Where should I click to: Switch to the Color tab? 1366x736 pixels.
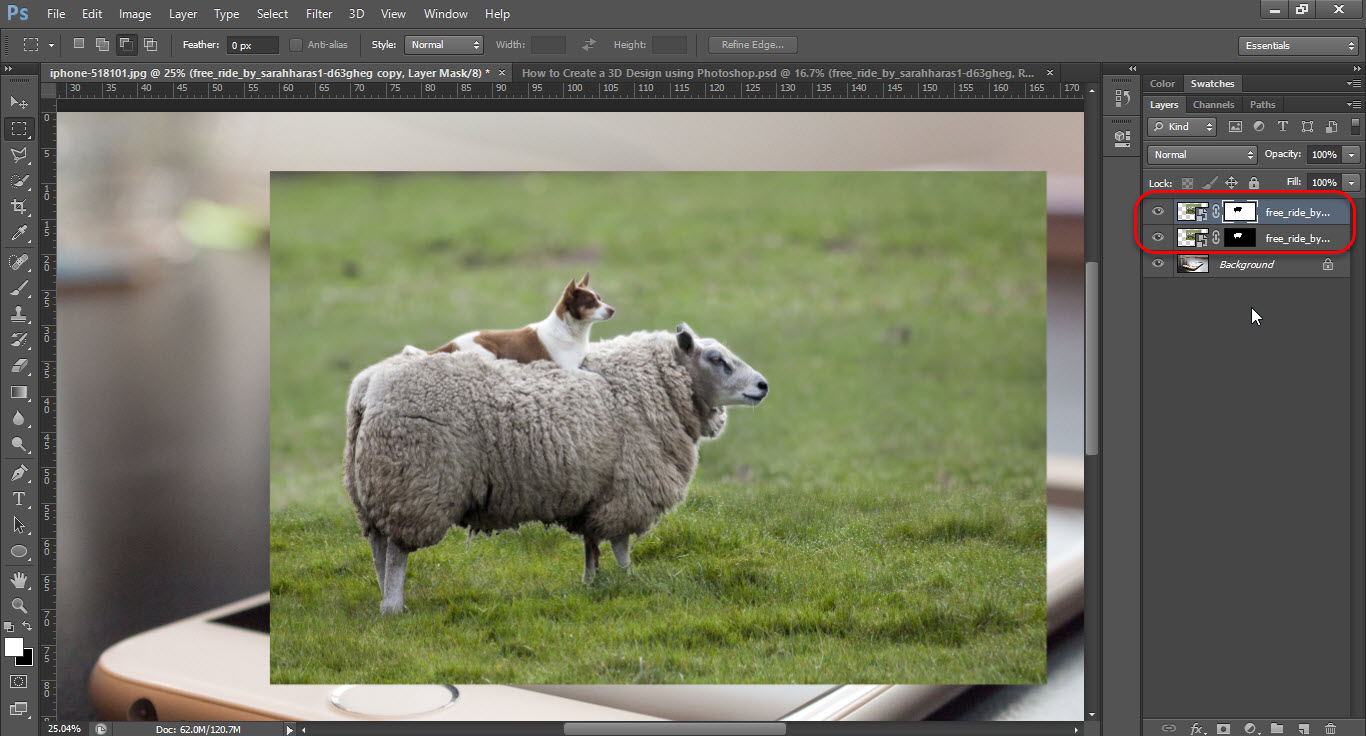(1162, 84)
